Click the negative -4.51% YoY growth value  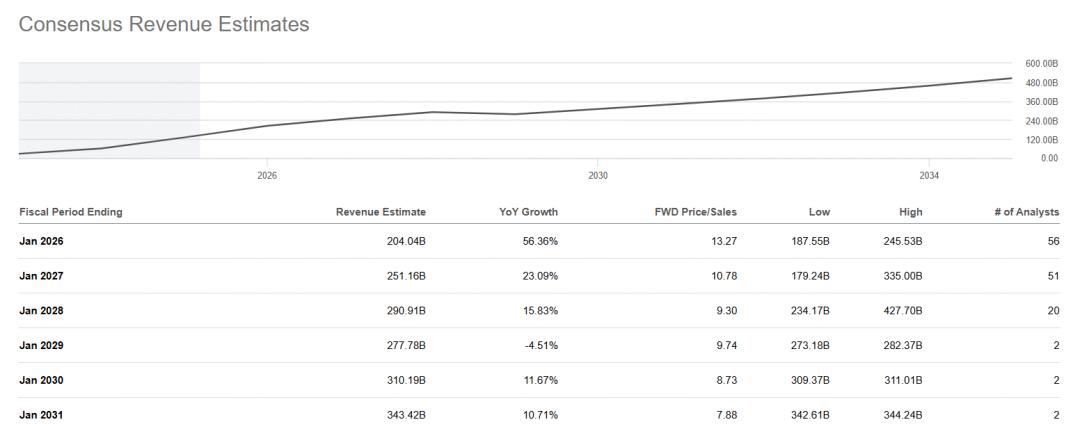[x=542, y=345]
